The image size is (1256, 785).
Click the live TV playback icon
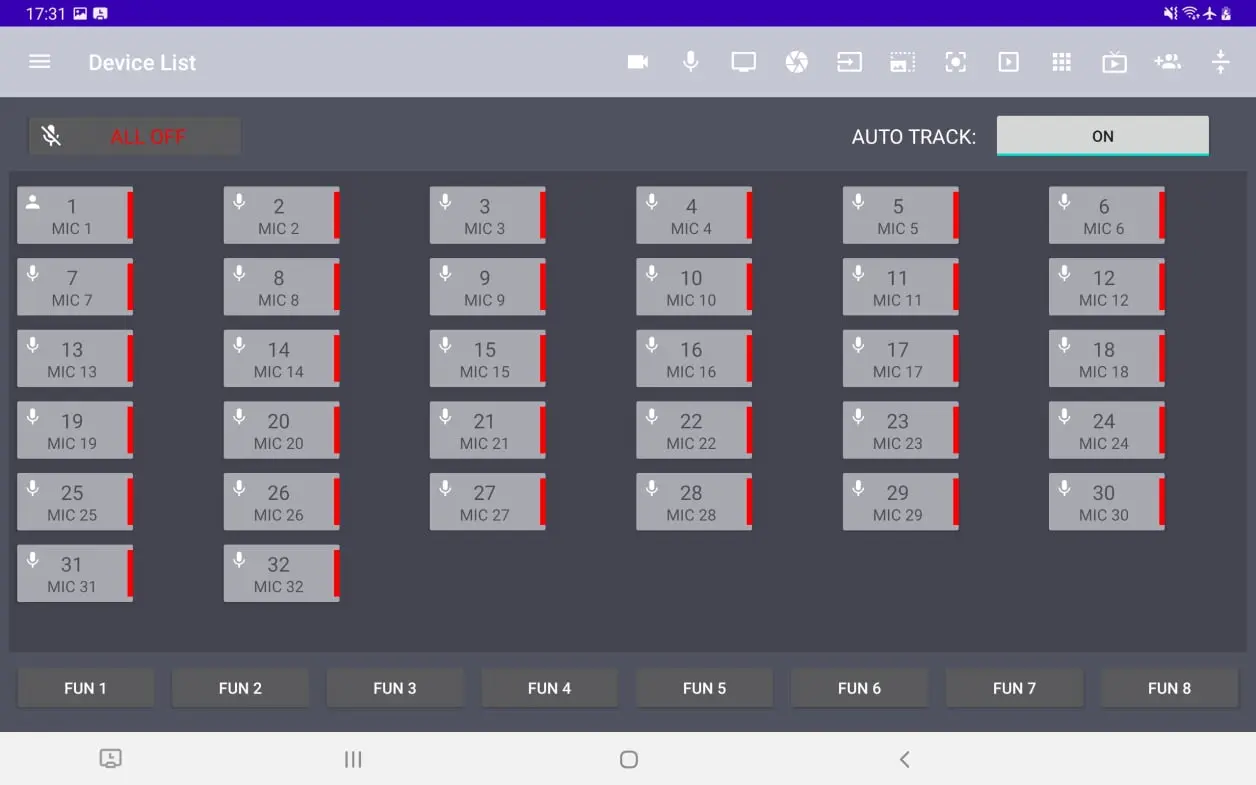[1114, 63]
